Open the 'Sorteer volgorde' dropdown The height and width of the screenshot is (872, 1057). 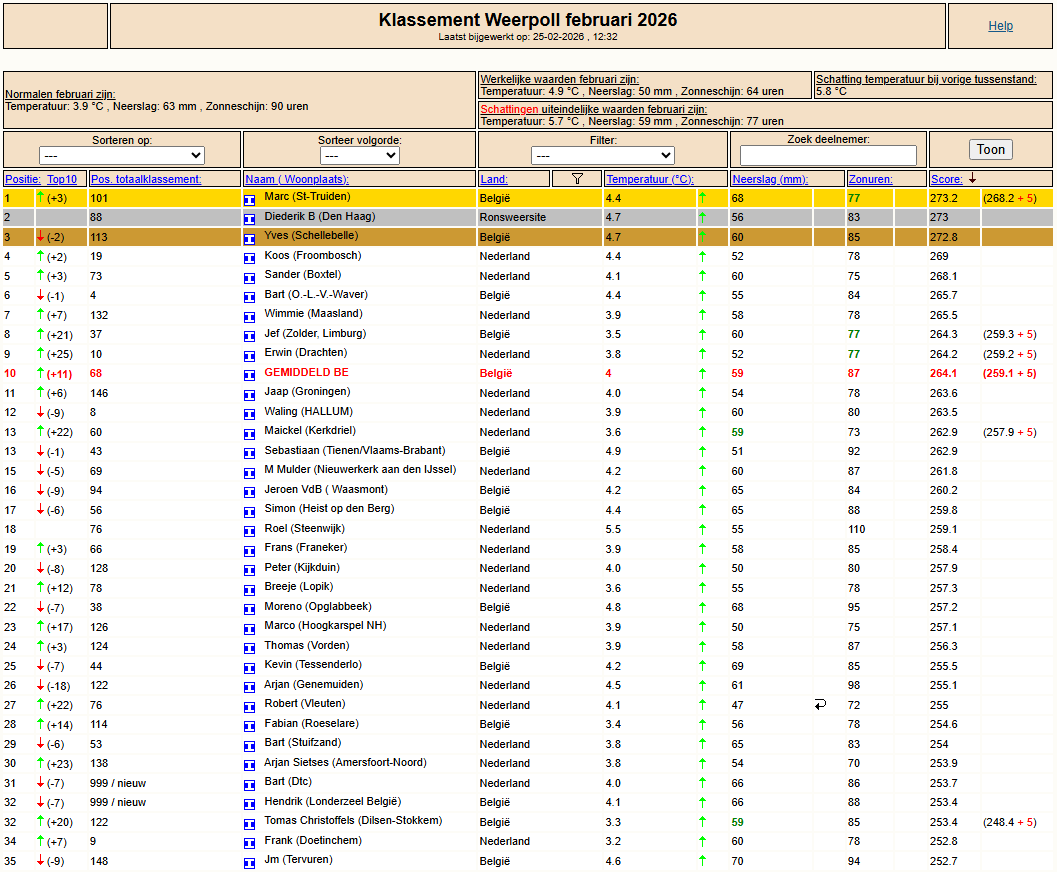click(359, 156)
